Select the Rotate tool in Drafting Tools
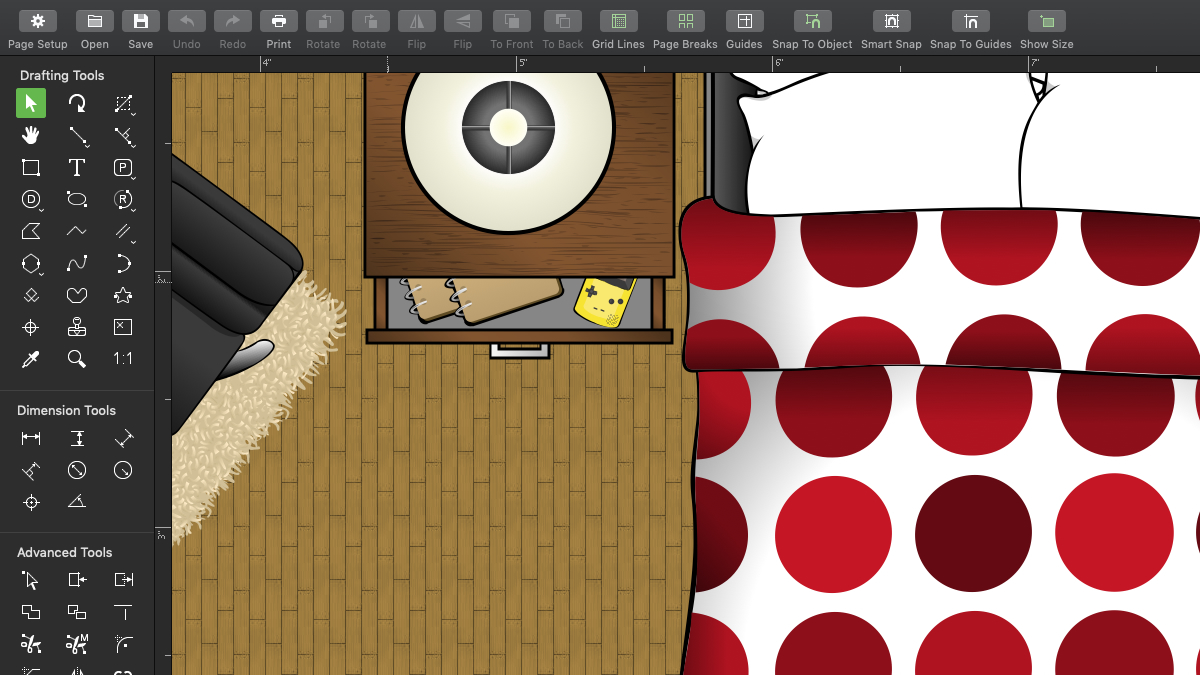Image resolution: width=1200 pixels, height=675 pixels. point(77,103)
